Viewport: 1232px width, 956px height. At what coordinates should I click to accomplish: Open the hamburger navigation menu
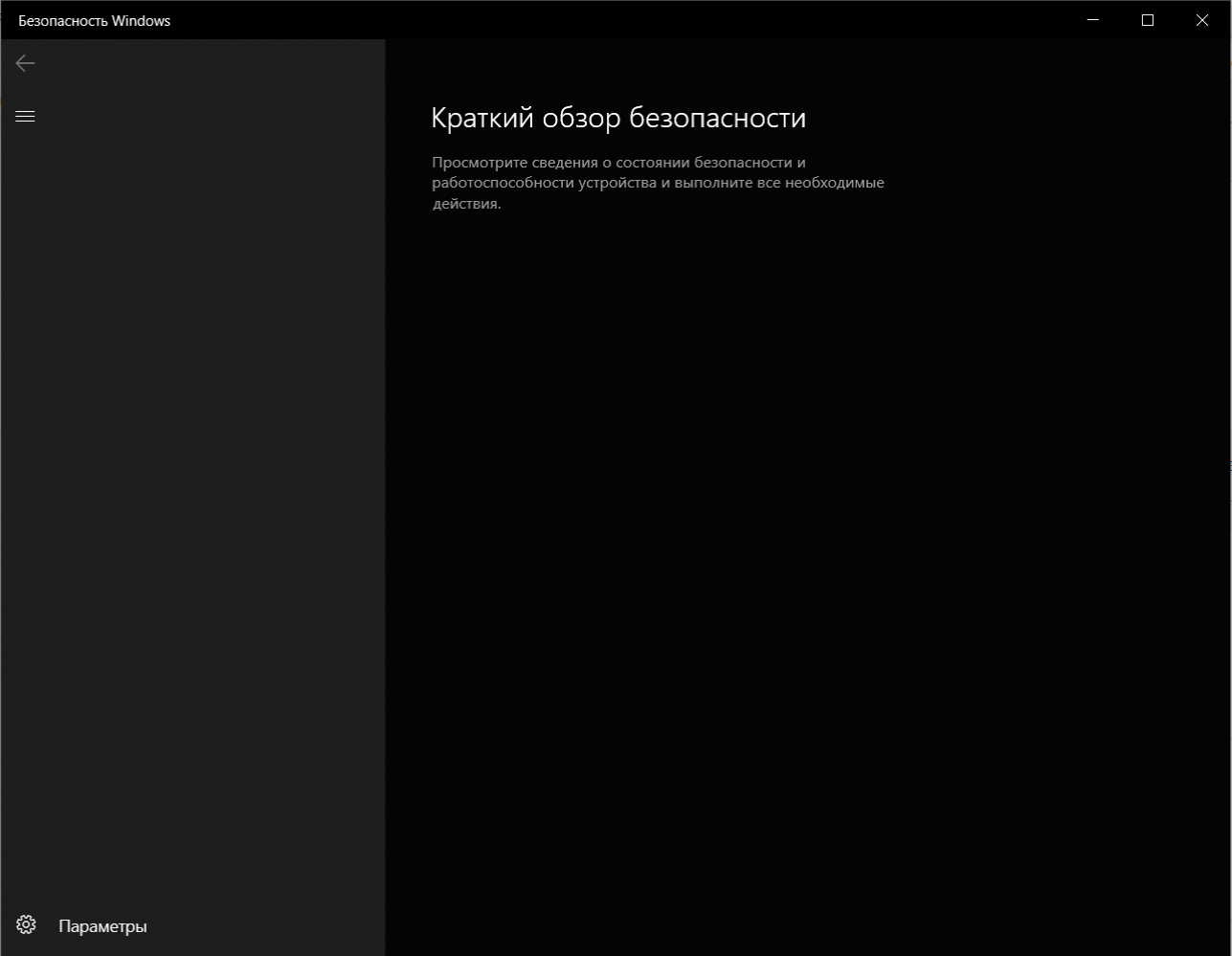point(25,116)
